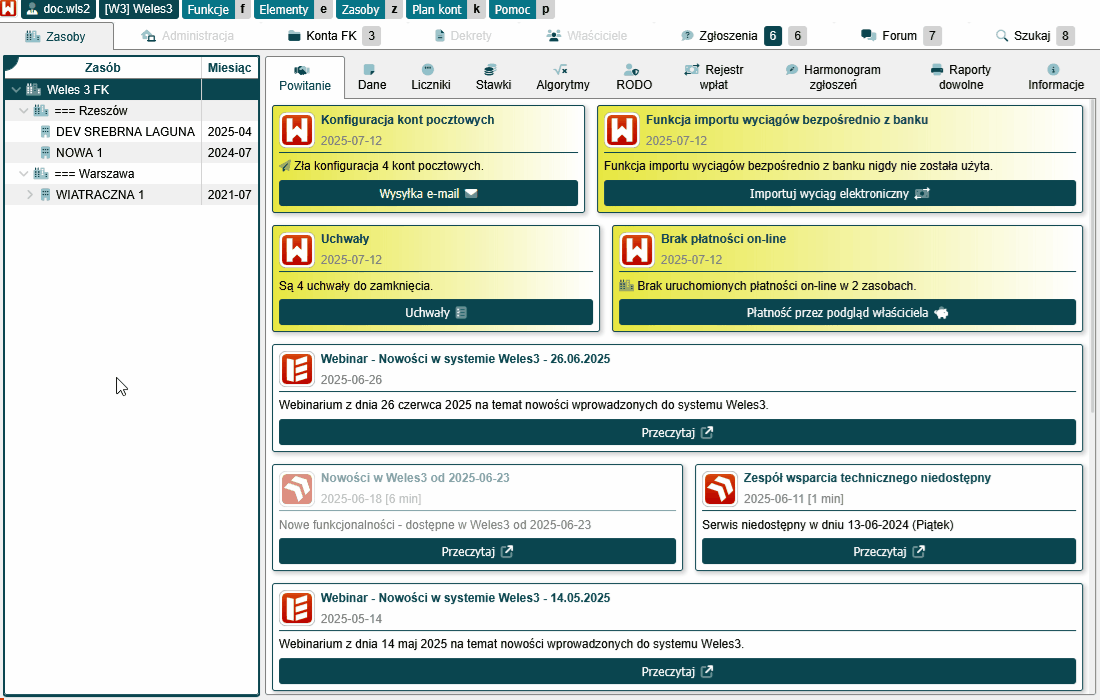Click the Zasób column header
This screenshot has height=700, width=1100.
coord(102,67)
